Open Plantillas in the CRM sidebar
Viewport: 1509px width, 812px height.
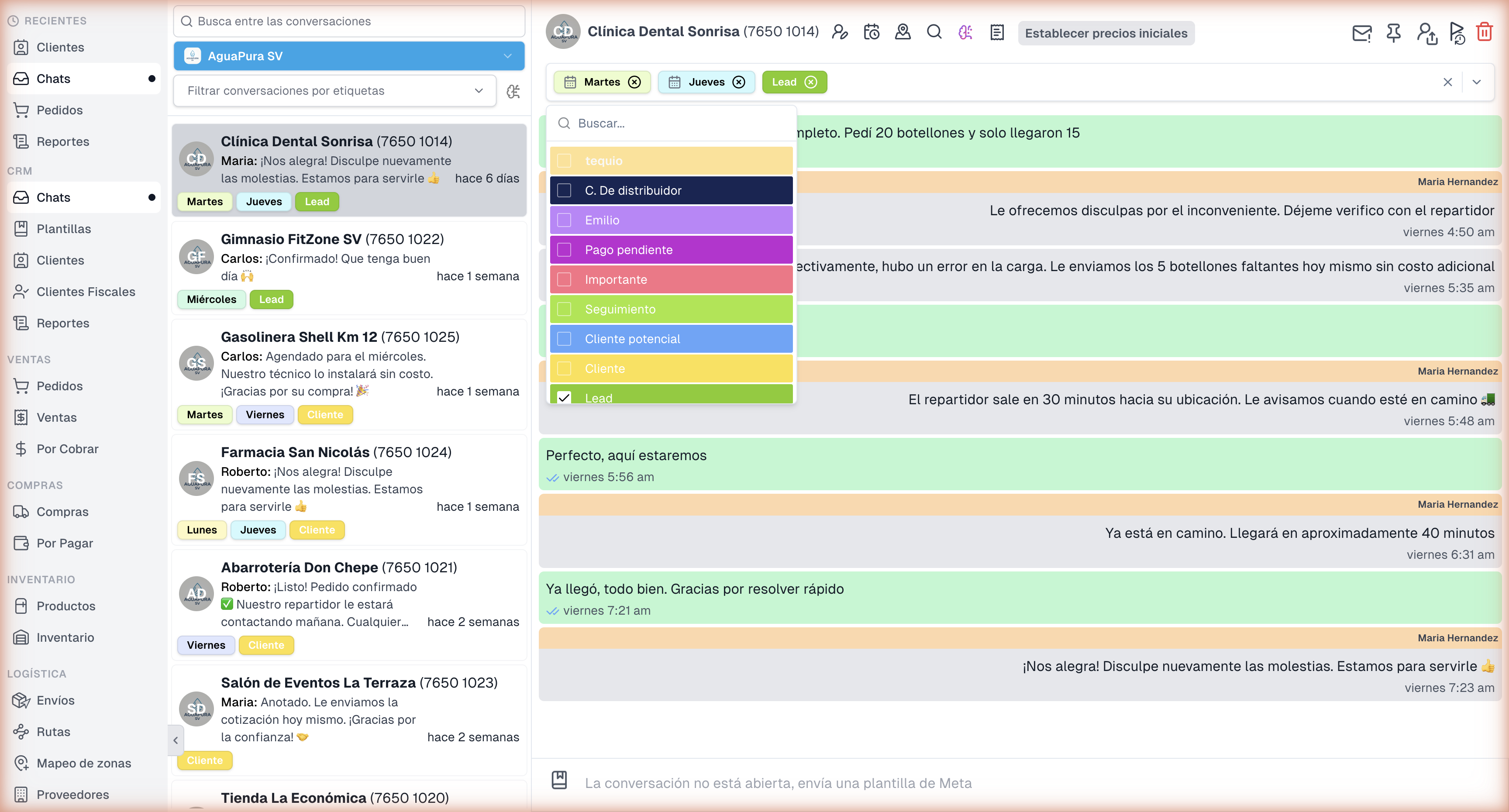coord(63,228)
